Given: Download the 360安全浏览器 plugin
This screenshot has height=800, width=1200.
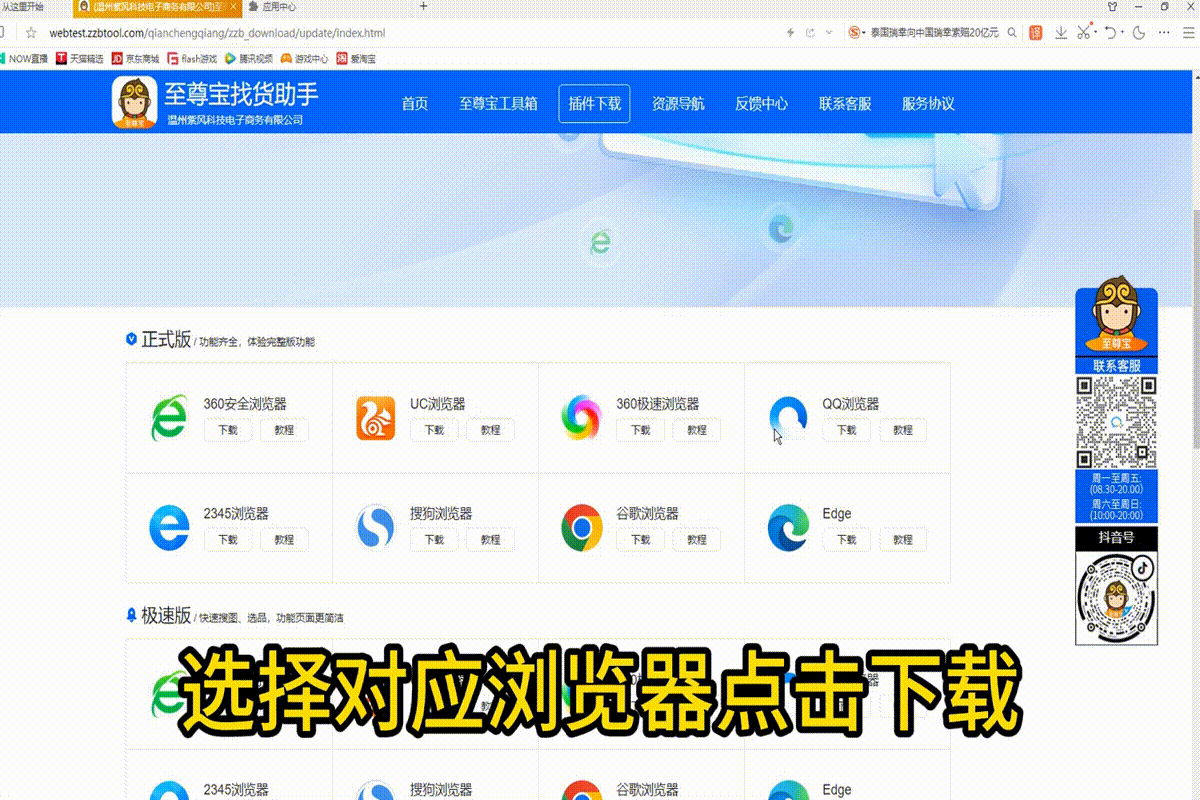Looking at the screenshot, I should pos(228,430).
